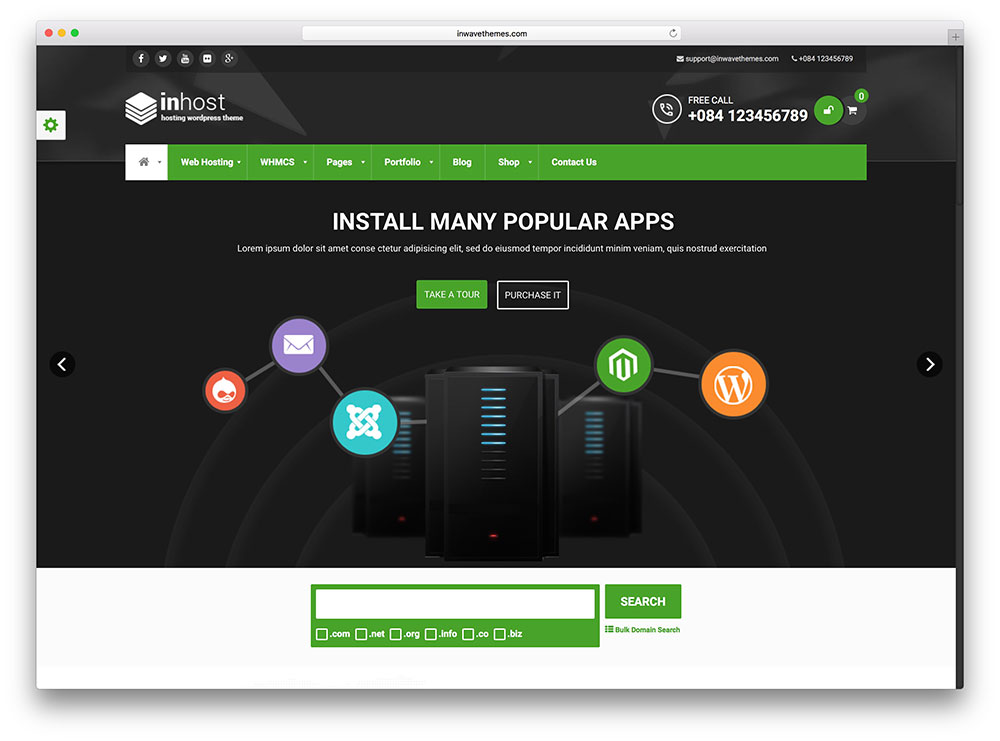This screenshot has height=741, width=1000.
Task: Check the .net domain checkbox
Action: (361, 634)
